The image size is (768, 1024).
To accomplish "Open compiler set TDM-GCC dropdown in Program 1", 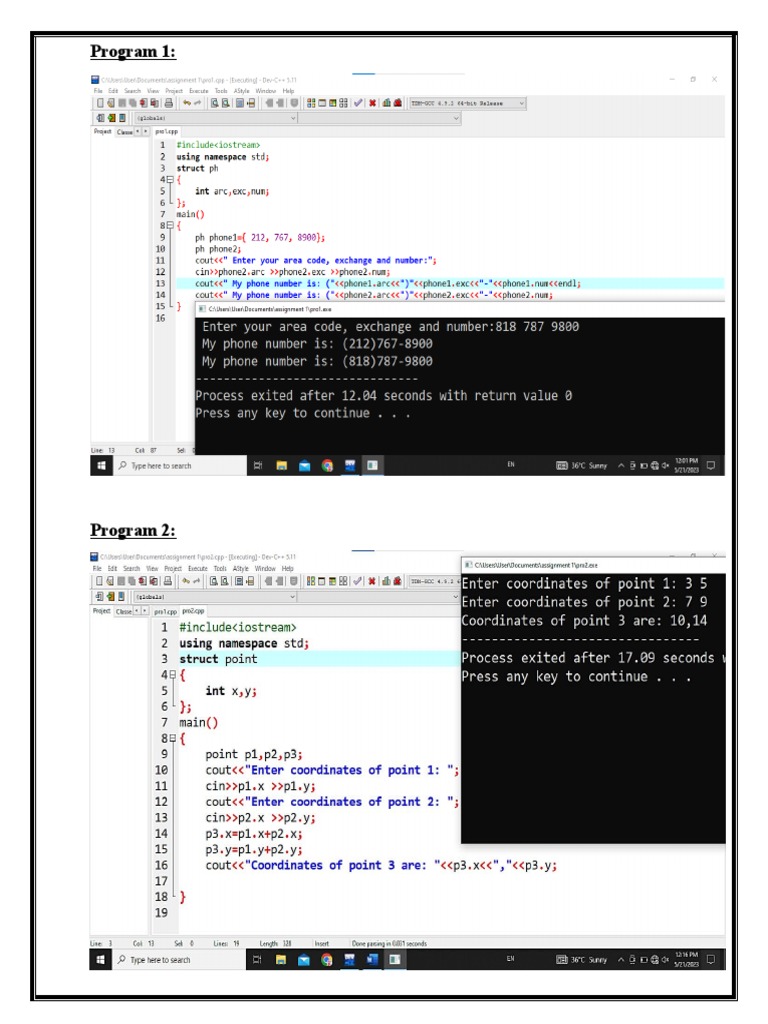I will click(468, 103).
